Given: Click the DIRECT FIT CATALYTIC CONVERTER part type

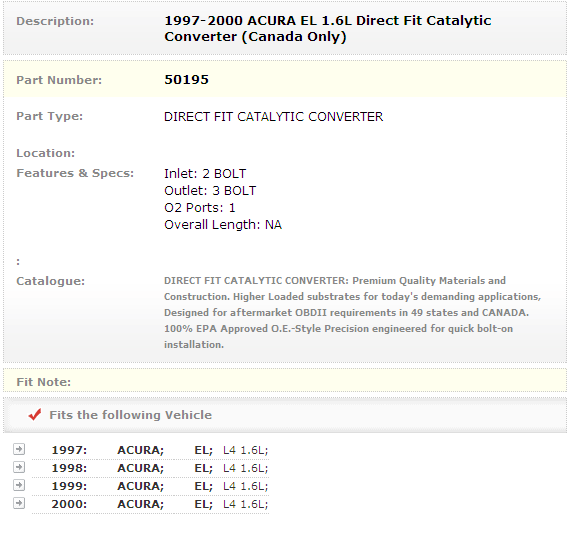Looking at the screenshot, I should tap(273, 117).
